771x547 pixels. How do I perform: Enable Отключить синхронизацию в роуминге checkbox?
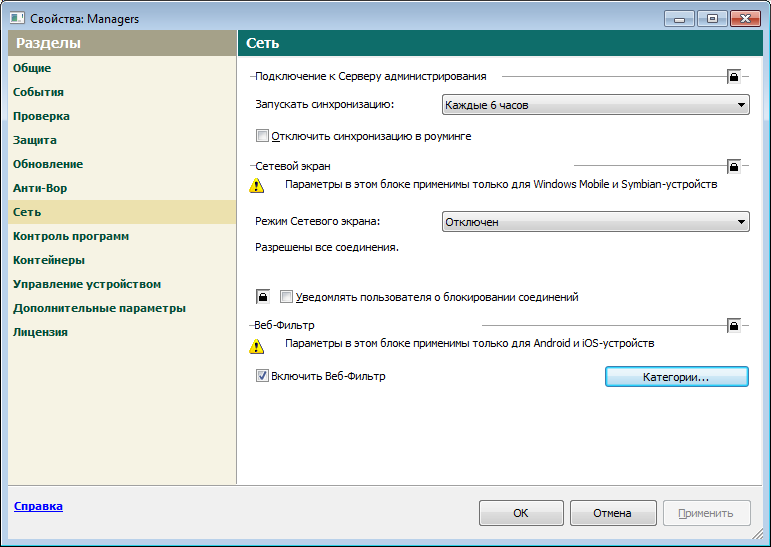(x=263, y=136)
